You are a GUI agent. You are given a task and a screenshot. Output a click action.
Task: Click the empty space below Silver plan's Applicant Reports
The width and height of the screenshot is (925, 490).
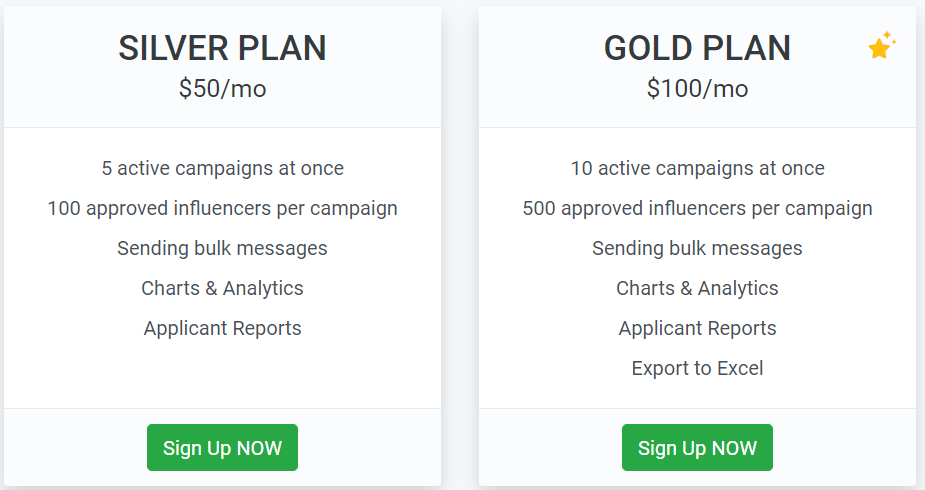pyautogui.click(x=222, y=371)
